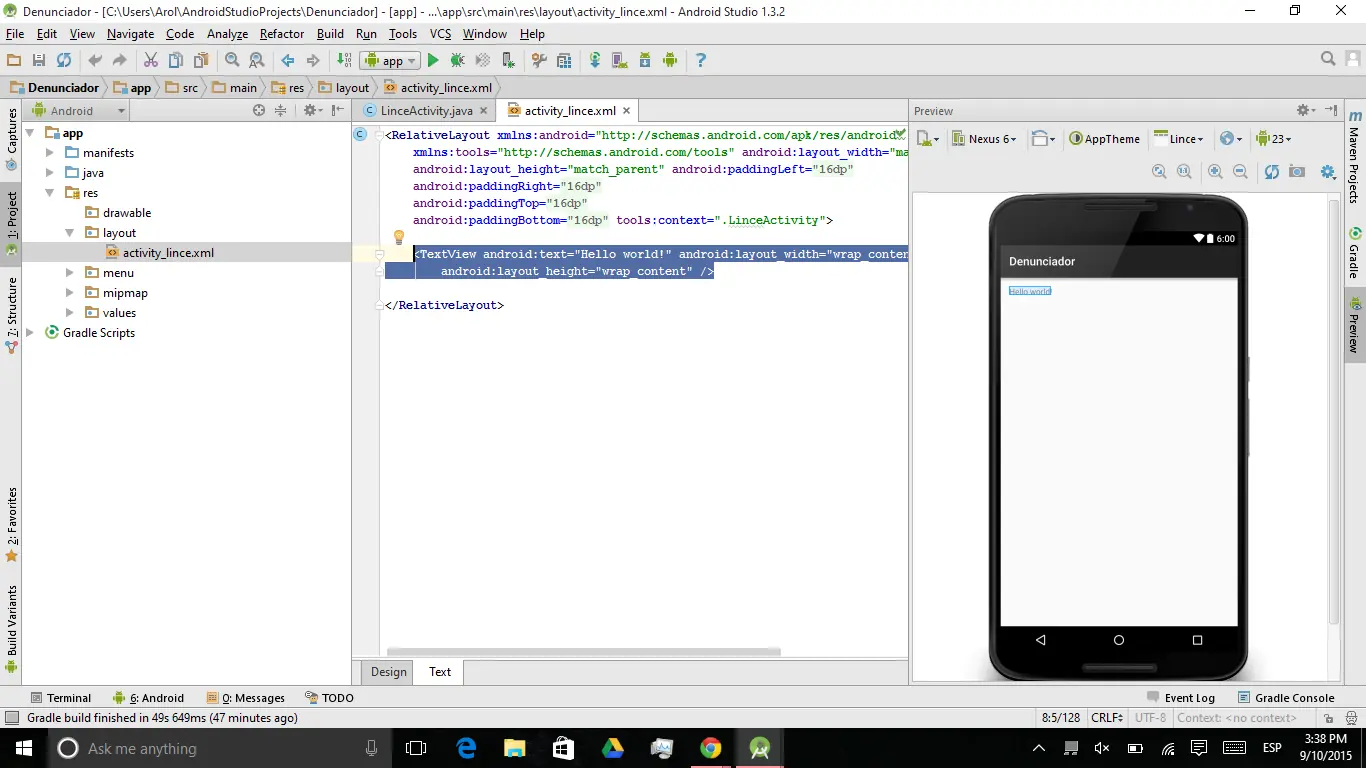
Task: Collapse the res folder
Action: coord(50,193)
